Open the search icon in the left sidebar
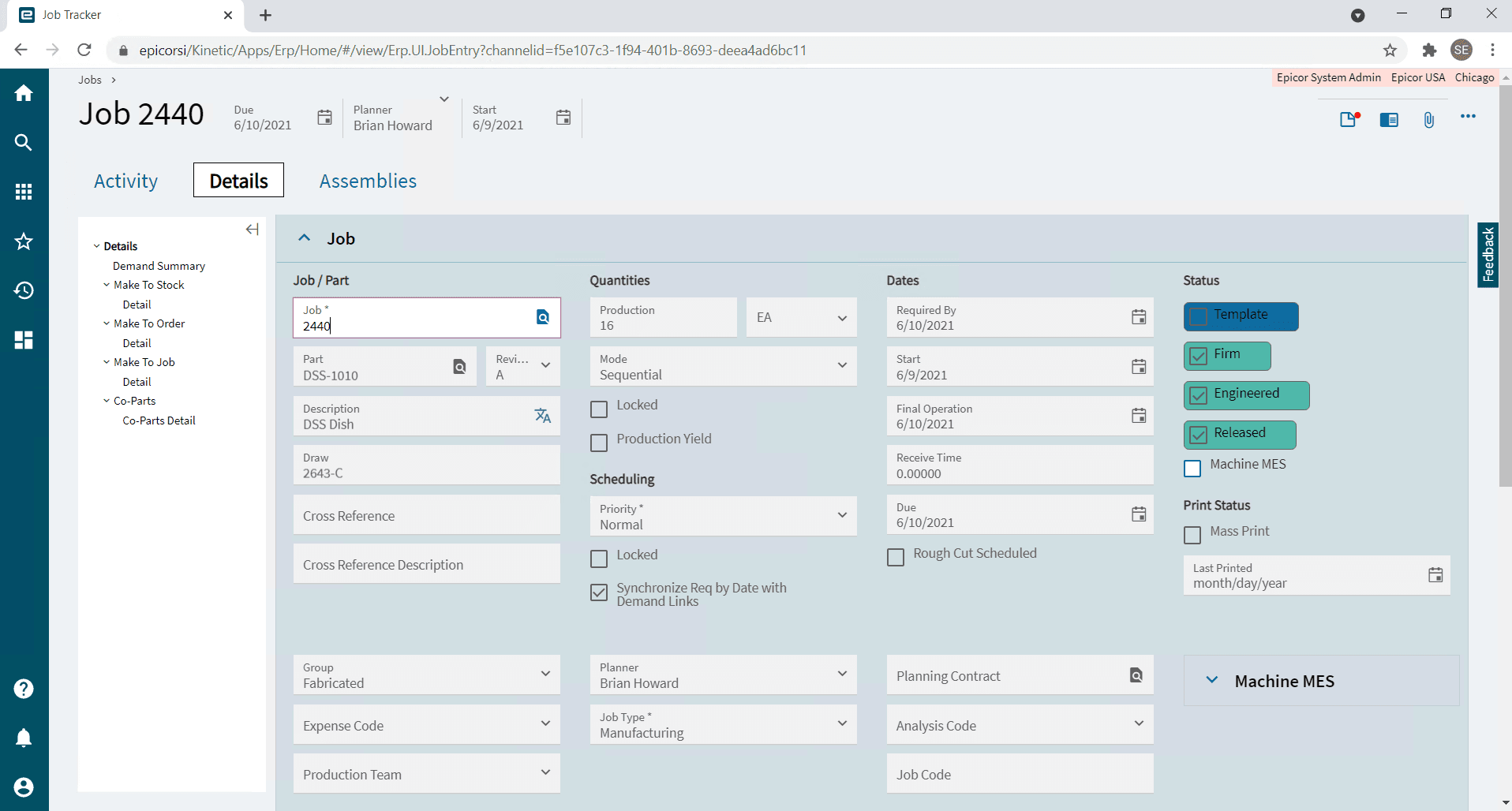Viewport: 1512px width, 811px height. pyautogui.click(x=24, y=143)
